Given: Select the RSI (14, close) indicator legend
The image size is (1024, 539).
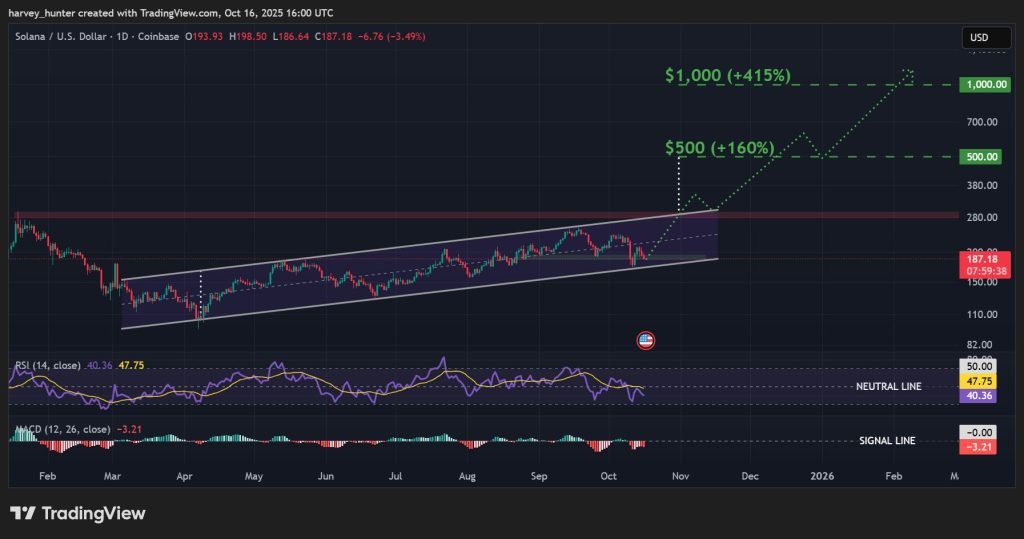Looking at the screenshot, I should [46, 366].
